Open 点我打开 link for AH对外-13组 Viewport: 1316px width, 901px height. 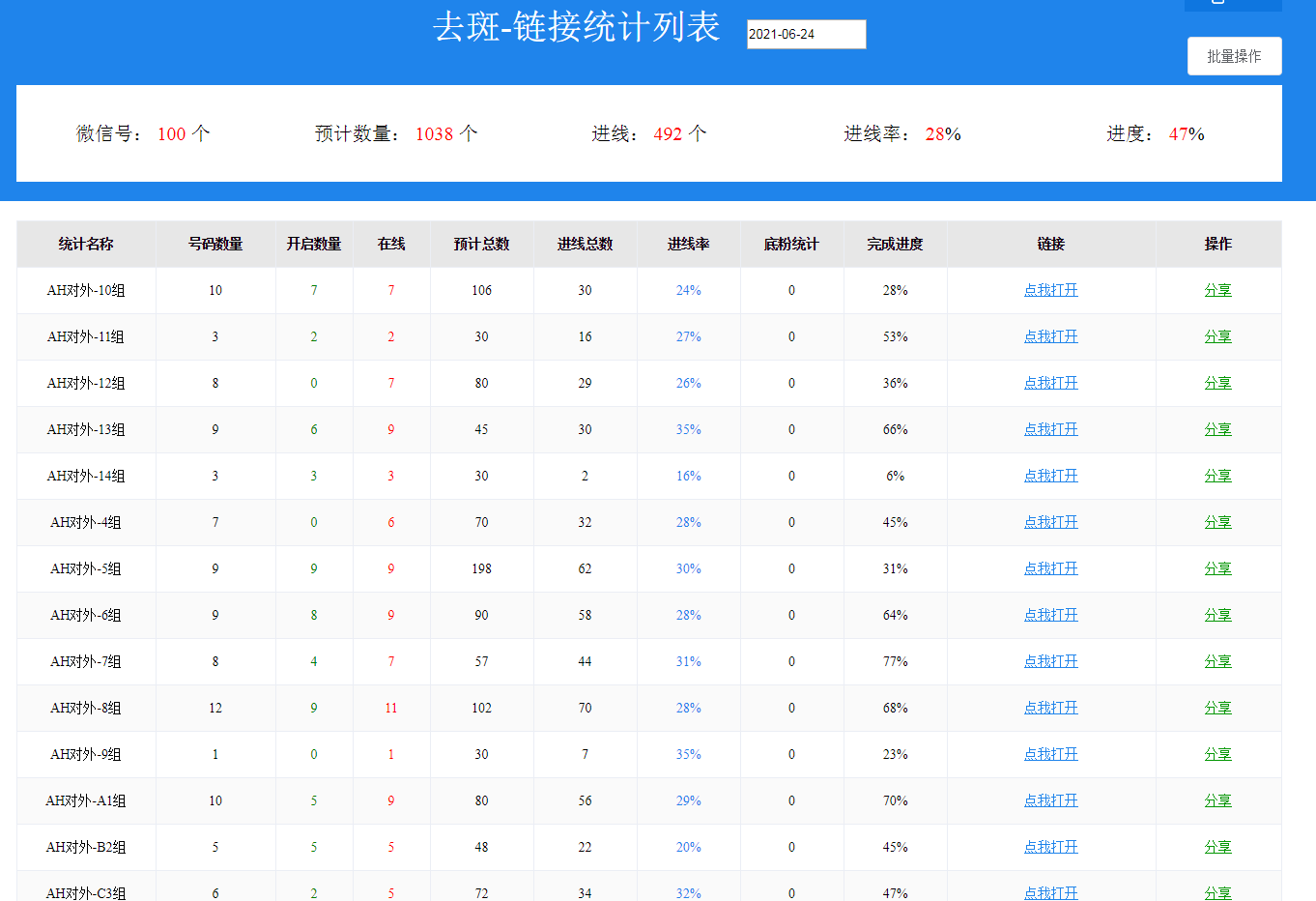(1050, 429)
